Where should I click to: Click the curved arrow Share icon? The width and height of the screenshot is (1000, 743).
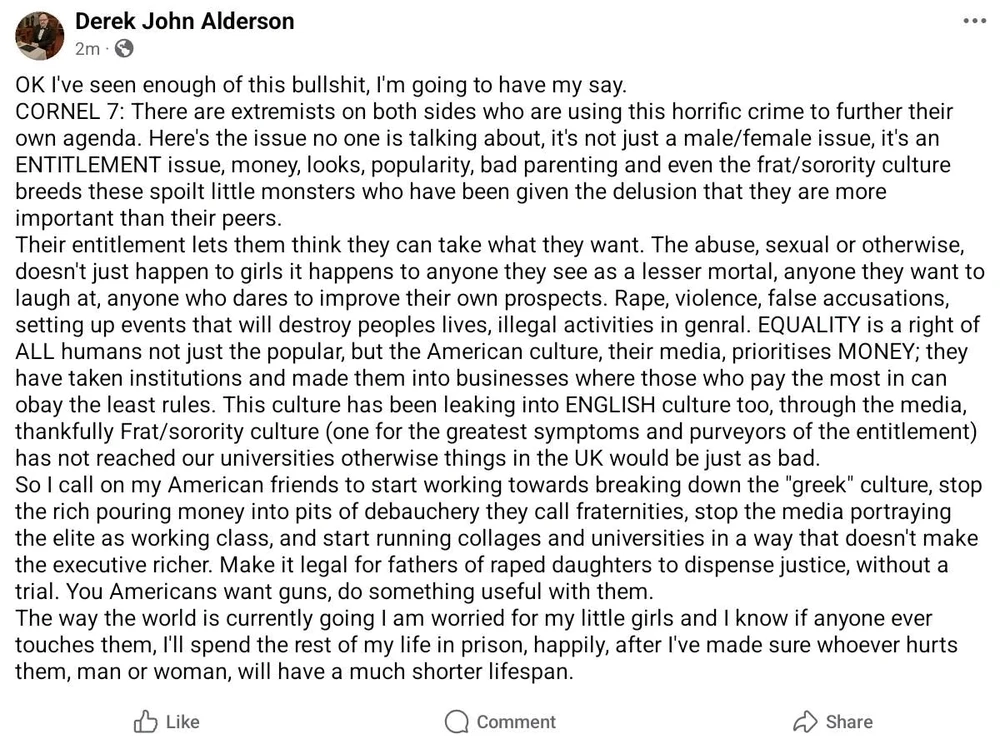click(x=805, y=721)
